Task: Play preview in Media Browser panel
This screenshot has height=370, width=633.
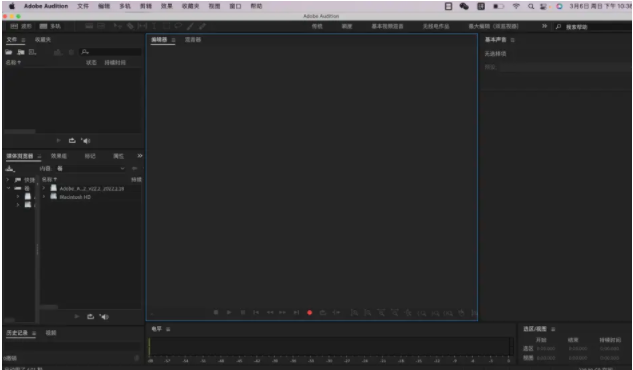Action: pyautogui.click(x=77, y=317)
